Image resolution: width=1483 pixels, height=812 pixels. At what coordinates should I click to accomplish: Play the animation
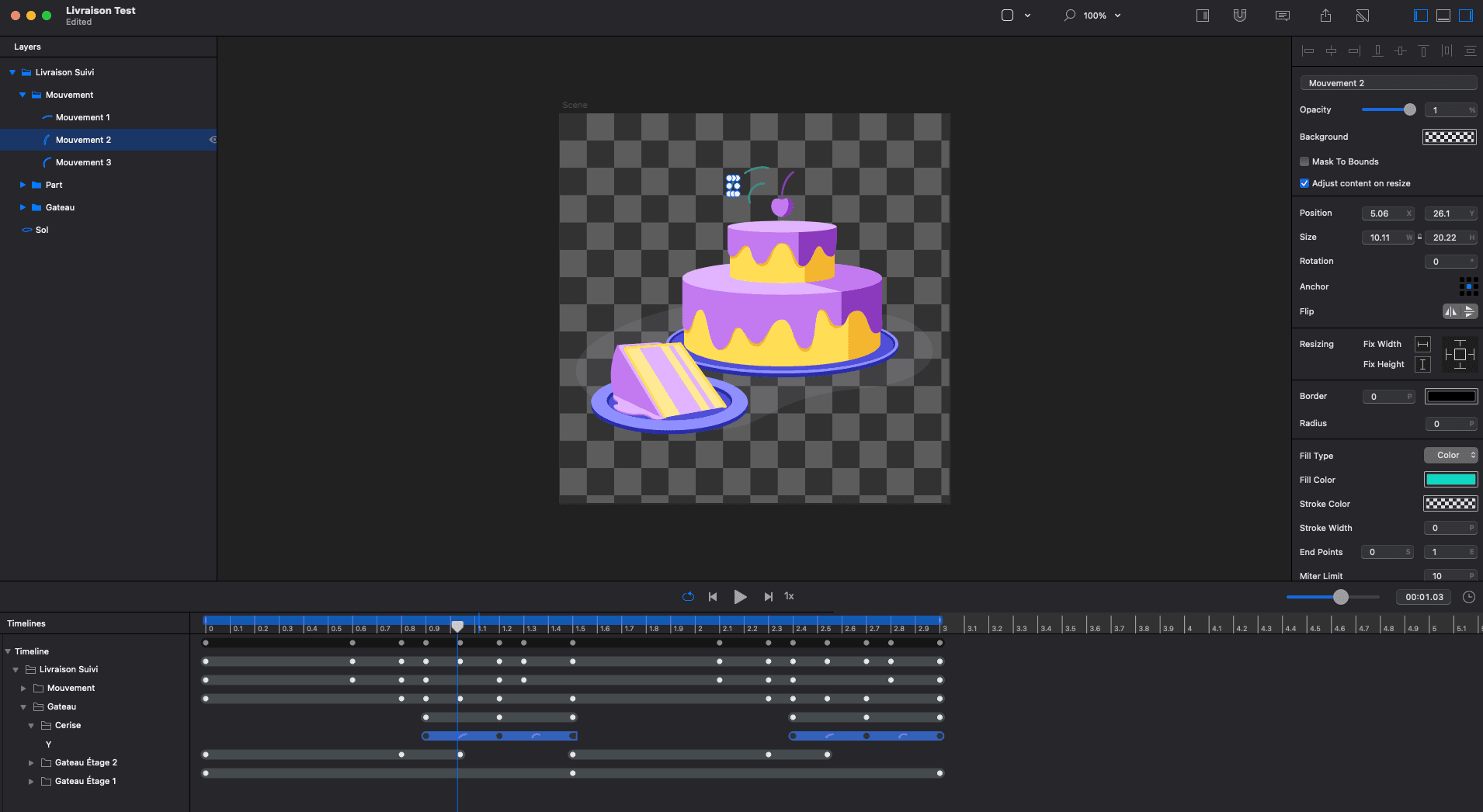click(x=740, y=596)
